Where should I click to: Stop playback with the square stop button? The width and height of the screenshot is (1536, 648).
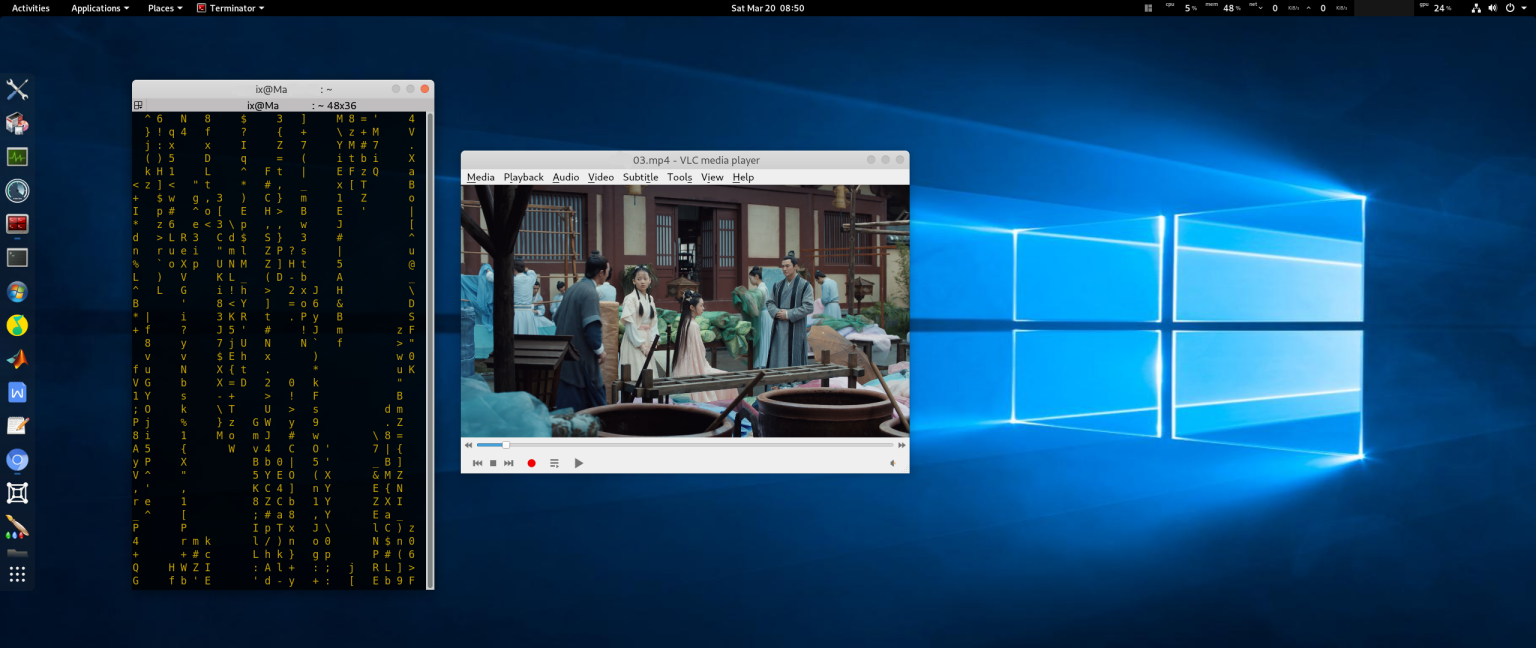(x=493, y=463)
